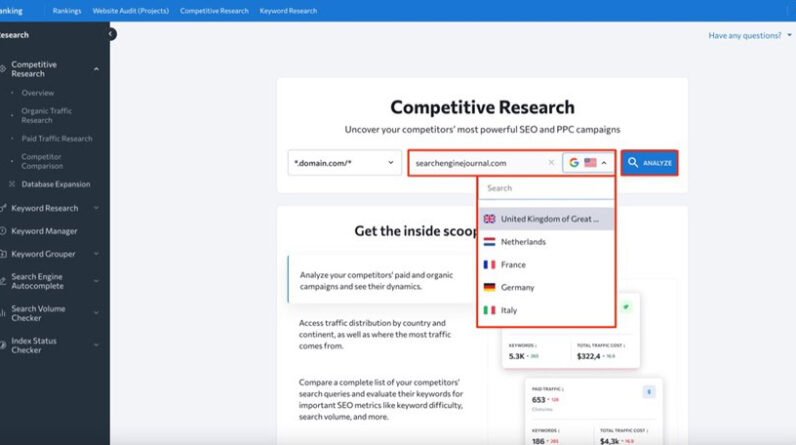The image size is (796, 445).
Task: Select United Kingdom from country list
Action: click(x=546, y=219)
